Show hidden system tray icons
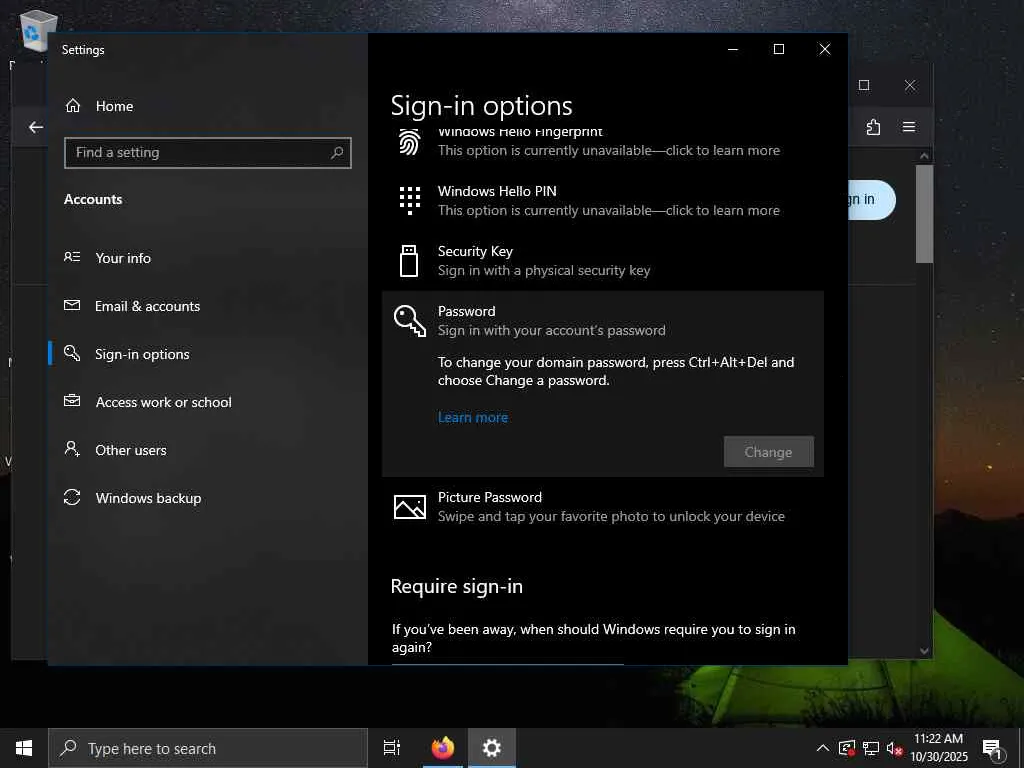This screenshot has height=768, width=1024. click(823, 748)
